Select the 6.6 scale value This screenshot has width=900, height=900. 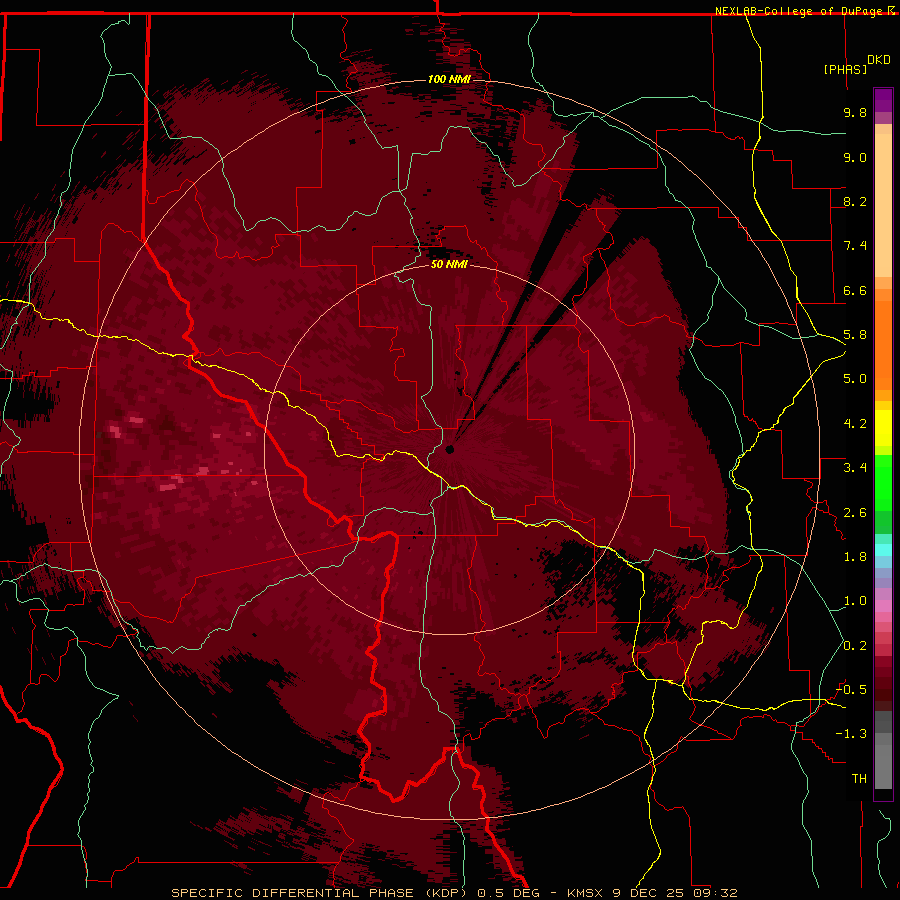pyautogui.click(x=855, y=290)
